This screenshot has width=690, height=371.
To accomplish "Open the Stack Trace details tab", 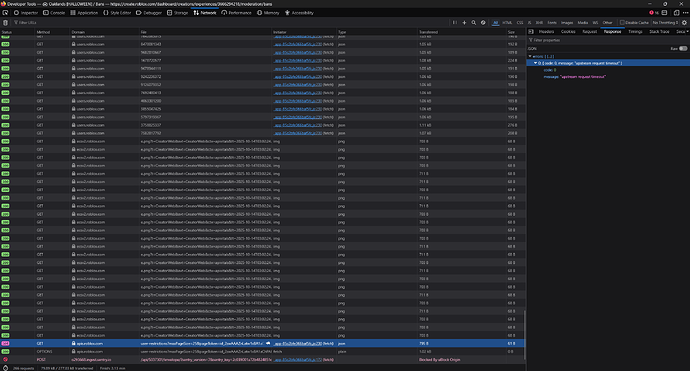I will pyautogui.click(x=659, y=32).
